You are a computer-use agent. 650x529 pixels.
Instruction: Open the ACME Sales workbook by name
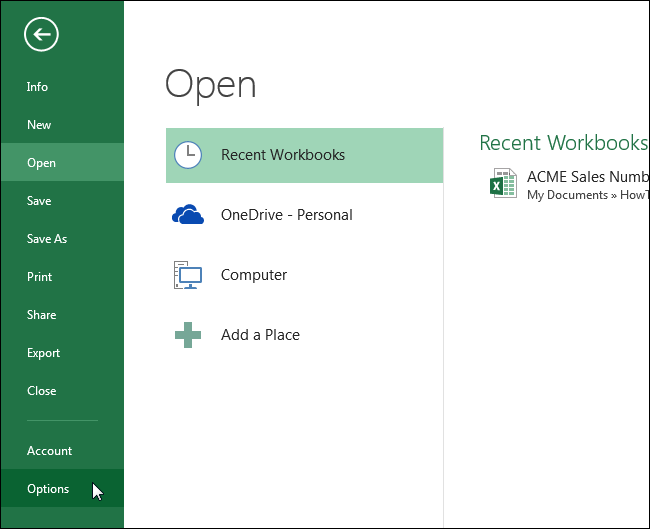(x=587, y=177)
